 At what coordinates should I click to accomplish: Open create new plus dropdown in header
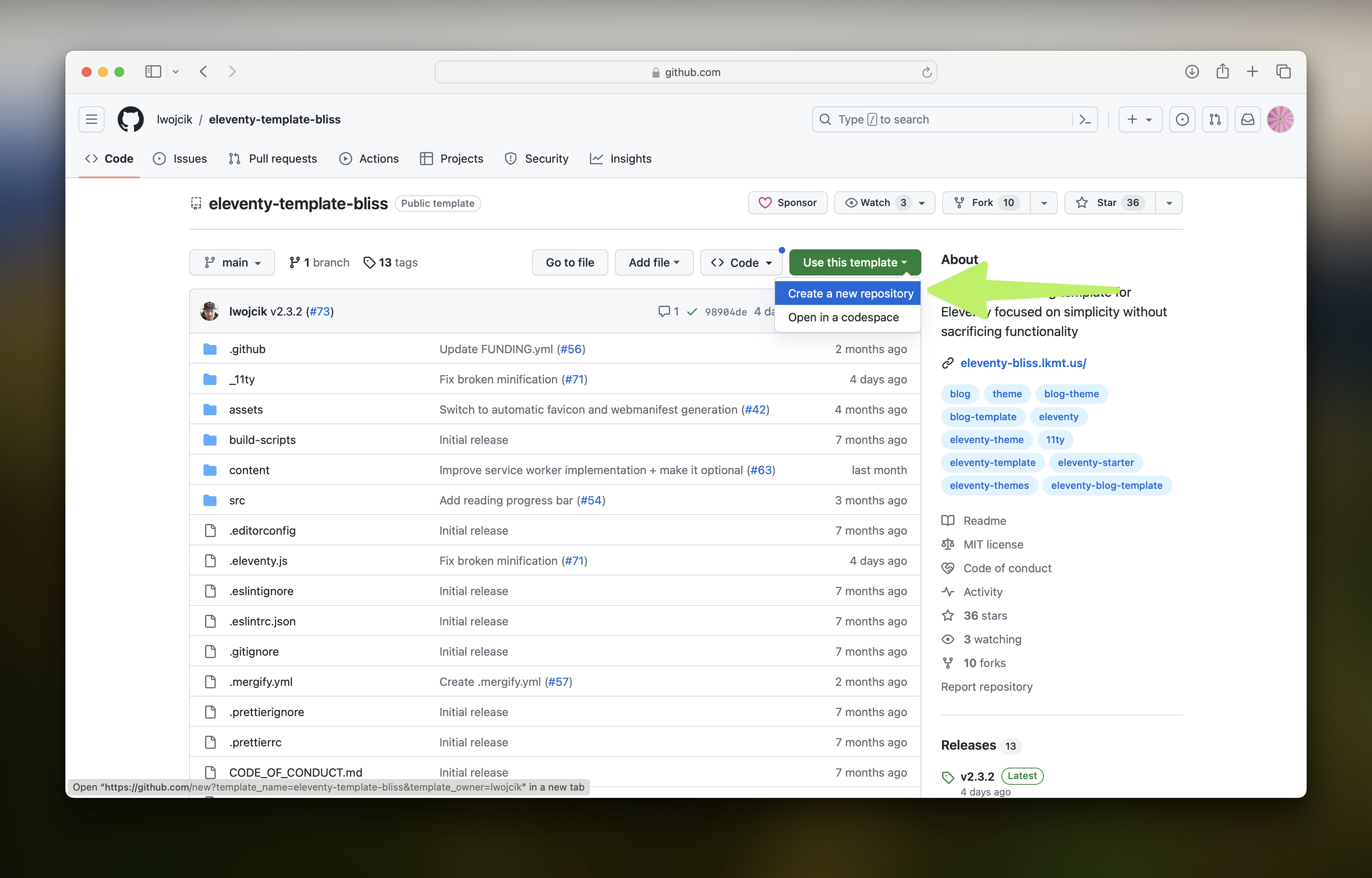[1140, 119]
